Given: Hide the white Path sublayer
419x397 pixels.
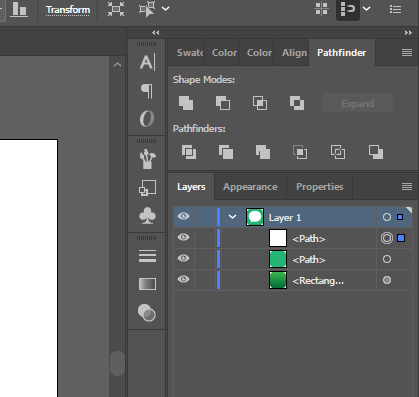Looking at the screenshot, I should coord(183,237).
